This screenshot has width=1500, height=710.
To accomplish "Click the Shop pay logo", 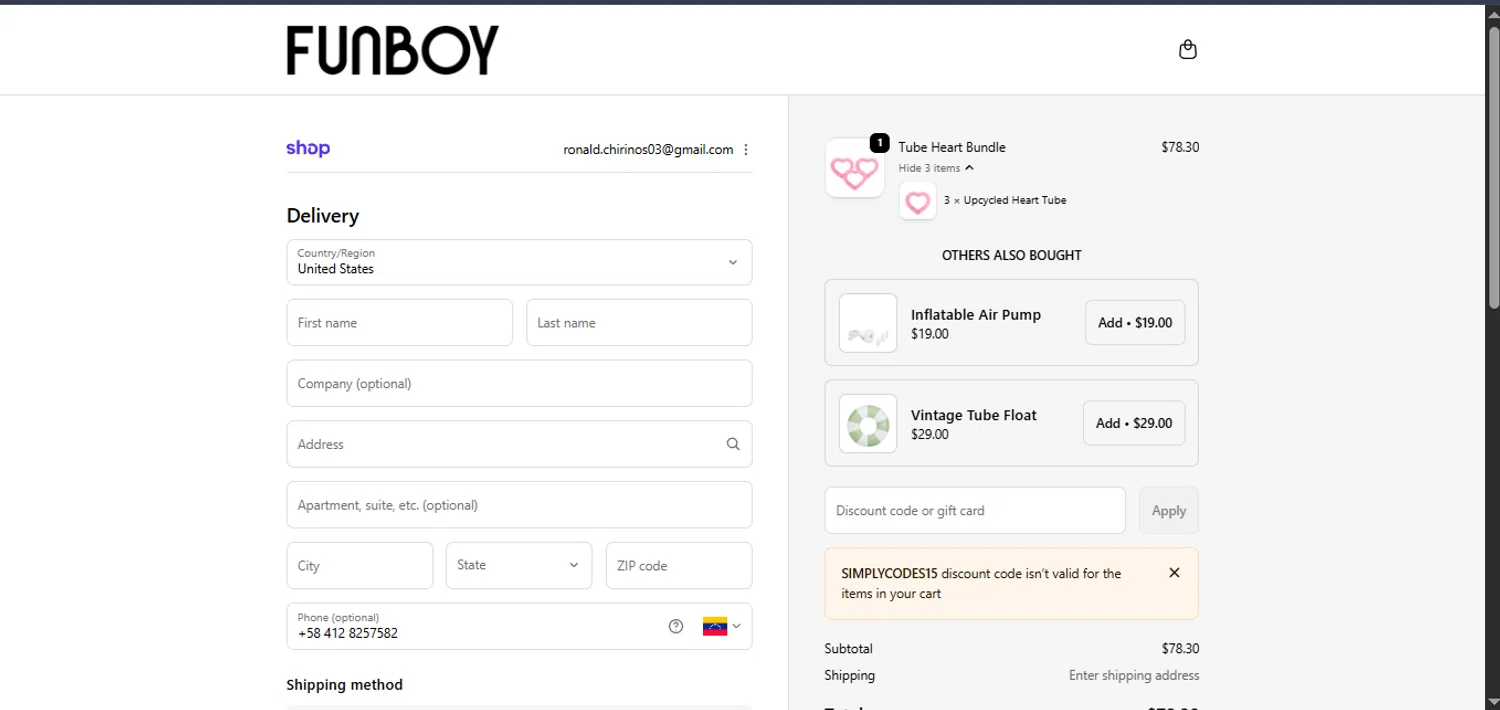I will pyautogui.click(x=308, y=148).
